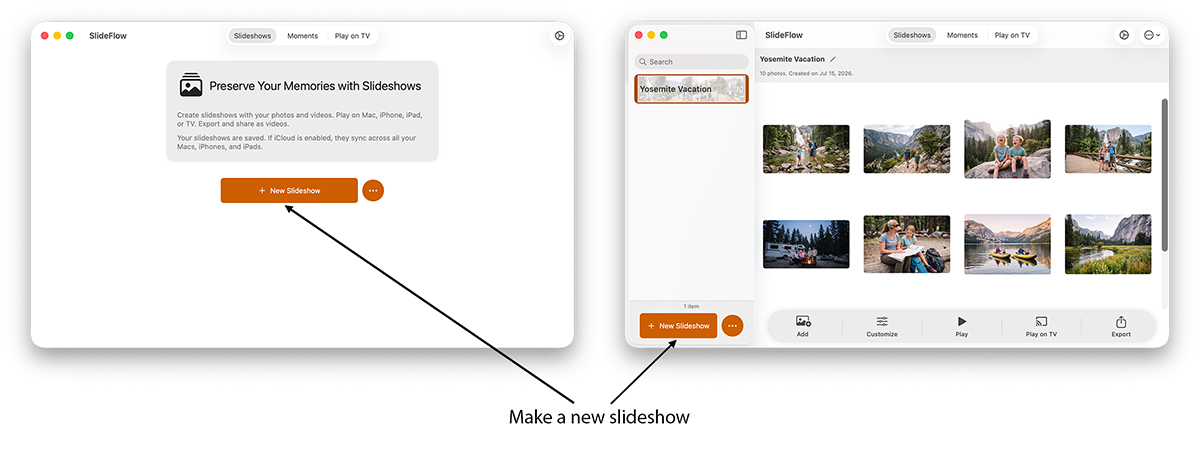Click the Add photos icon in bottom toolbar

coord(802,326)
